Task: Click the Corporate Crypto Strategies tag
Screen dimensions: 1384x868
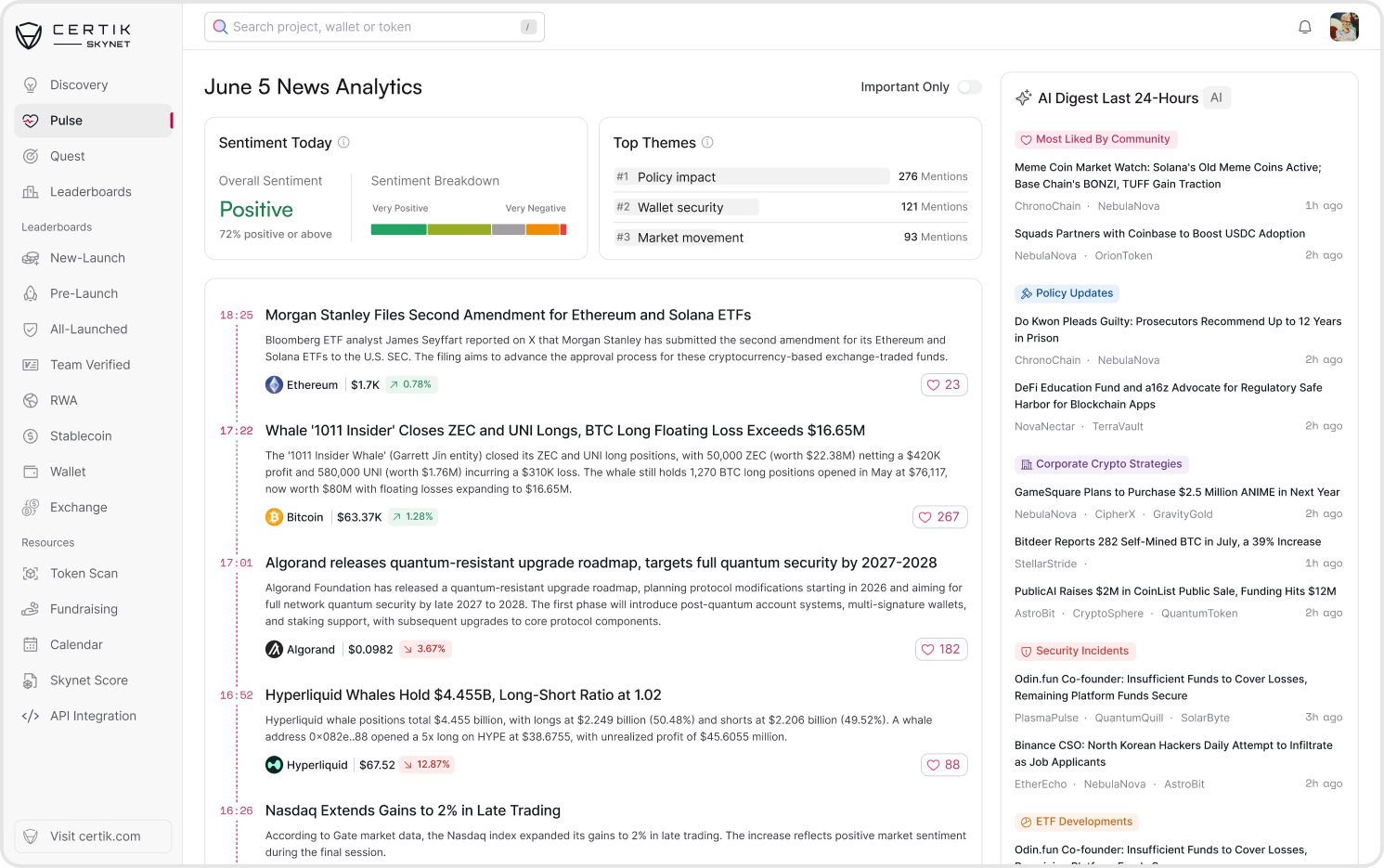Action: point(1101,464)
